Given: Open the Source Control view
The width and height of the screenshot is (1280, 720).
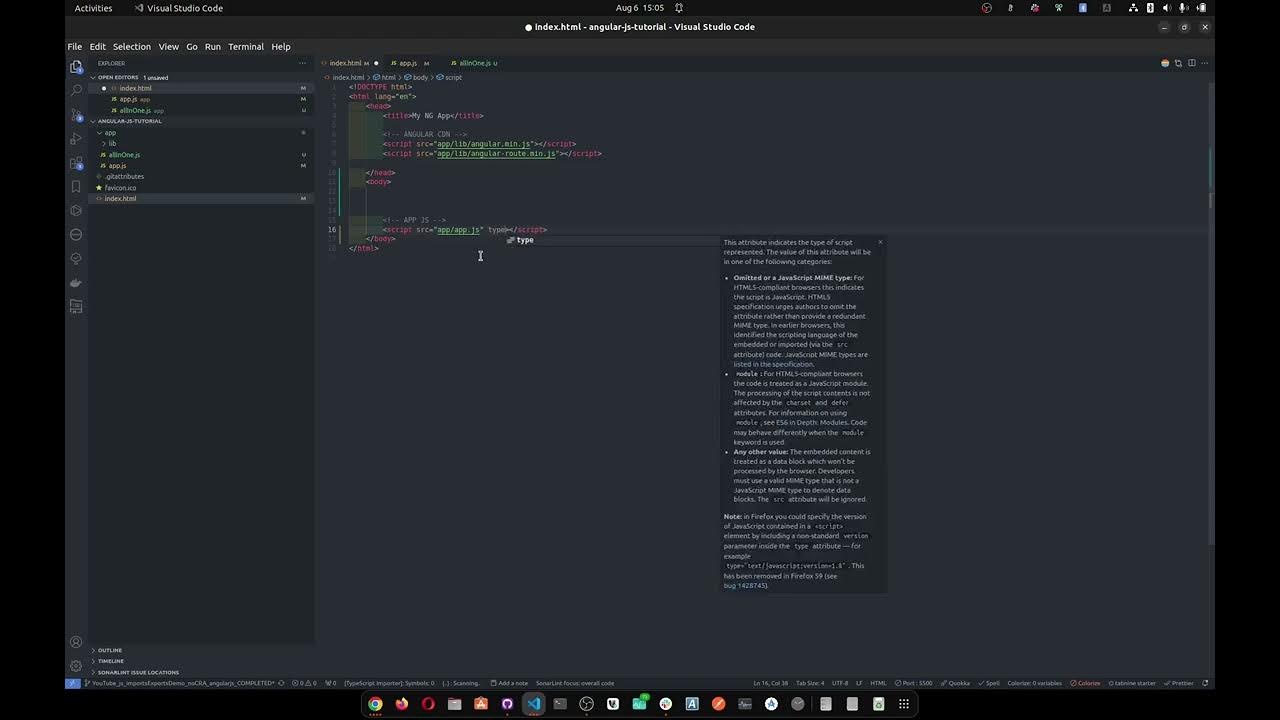Looking at the screenshot, I should [x=75, y=114].
